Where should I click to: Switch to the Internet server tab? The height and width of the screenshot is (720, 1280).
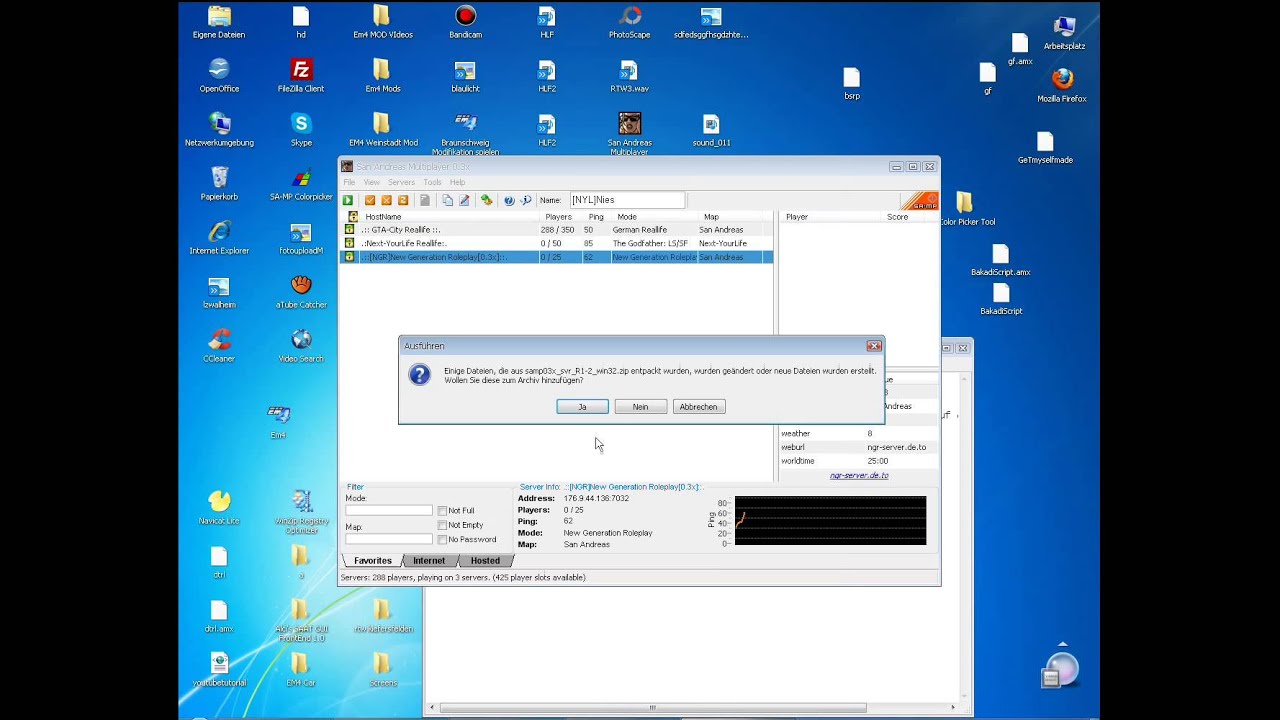pyautogui.click(x=429, y=561)
